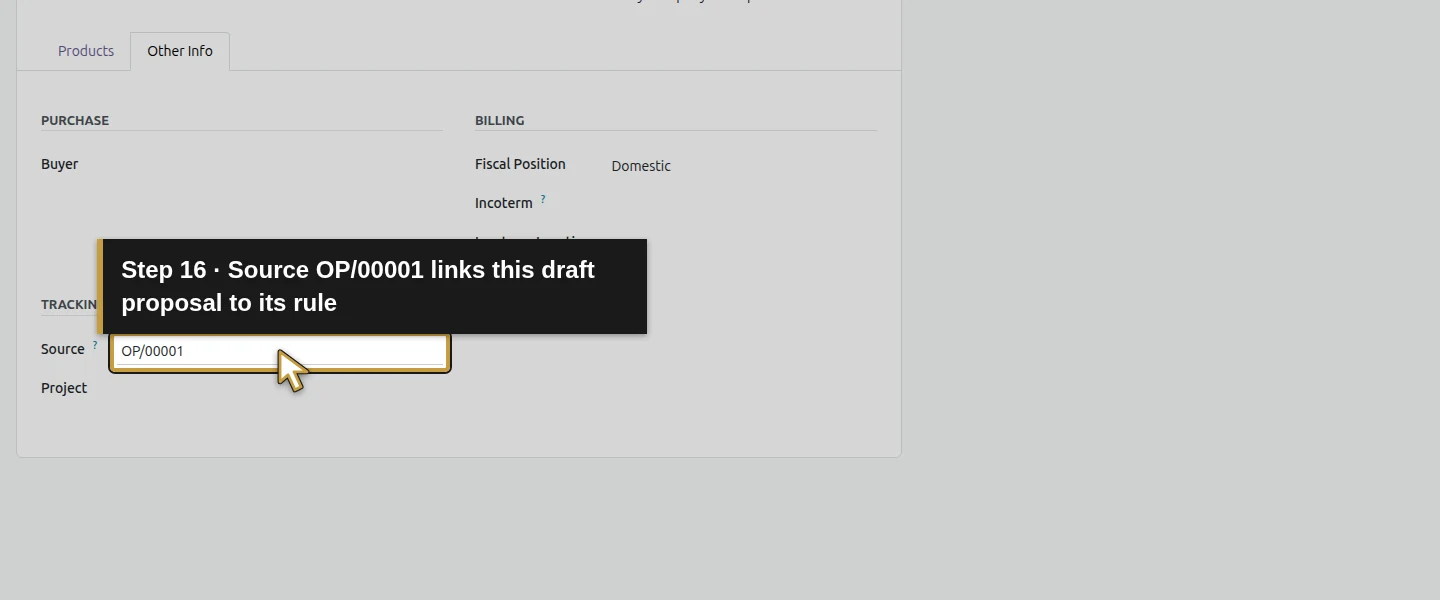
Task: Click the Buyer field label
Action: (59, 164)
